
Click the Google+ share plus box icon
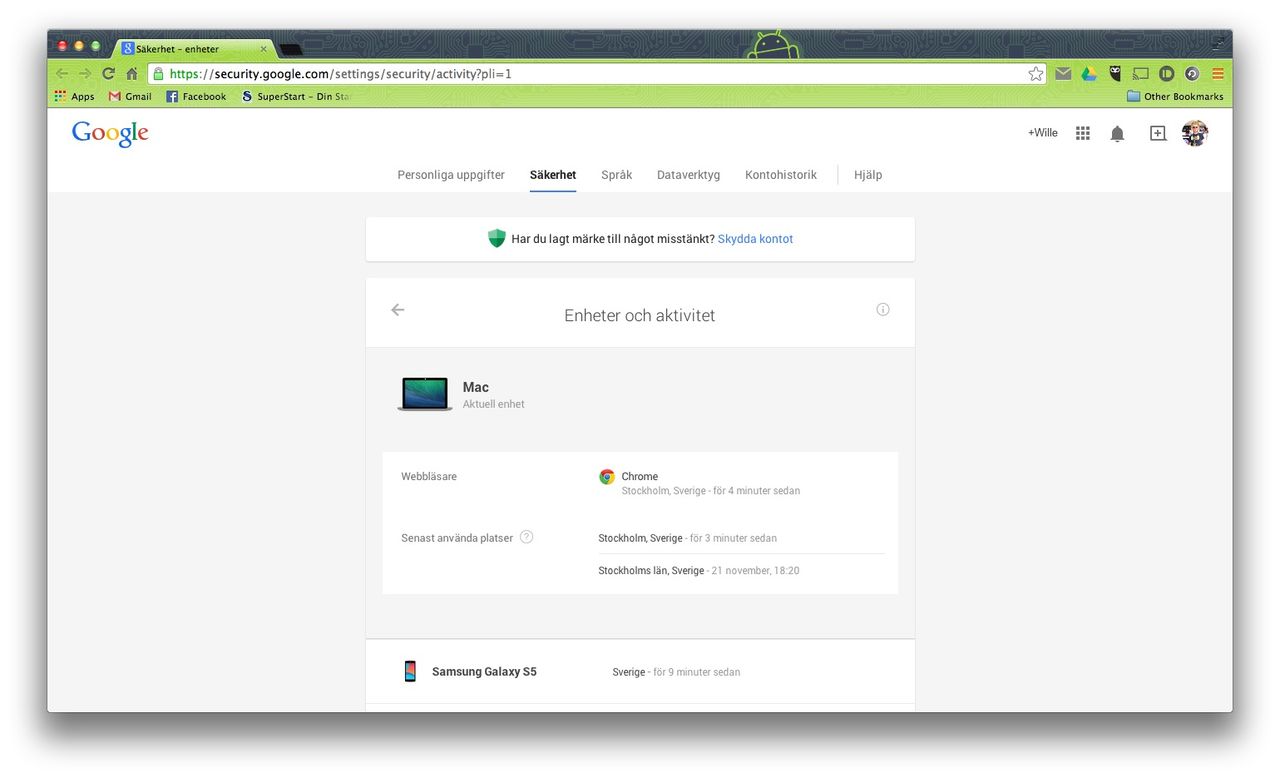[x=1158, y=133]
